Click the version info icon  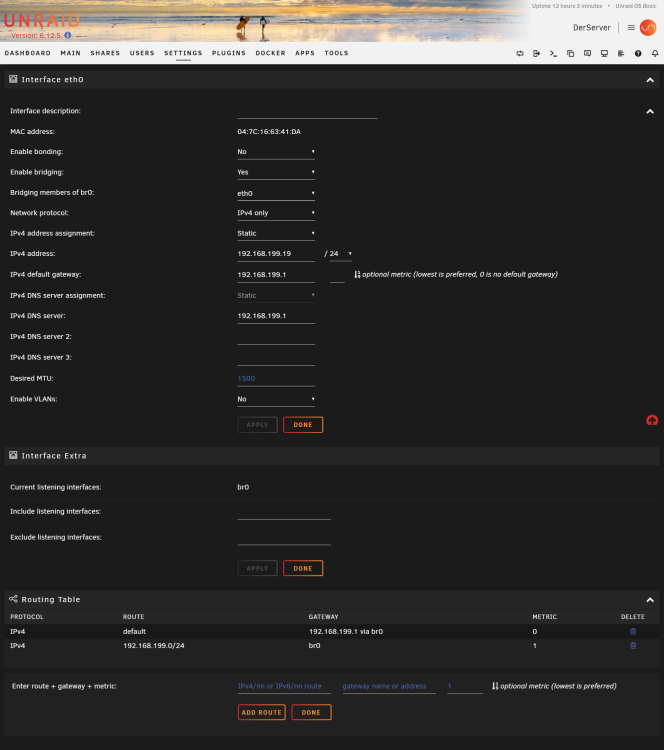[x=67, y=35]
